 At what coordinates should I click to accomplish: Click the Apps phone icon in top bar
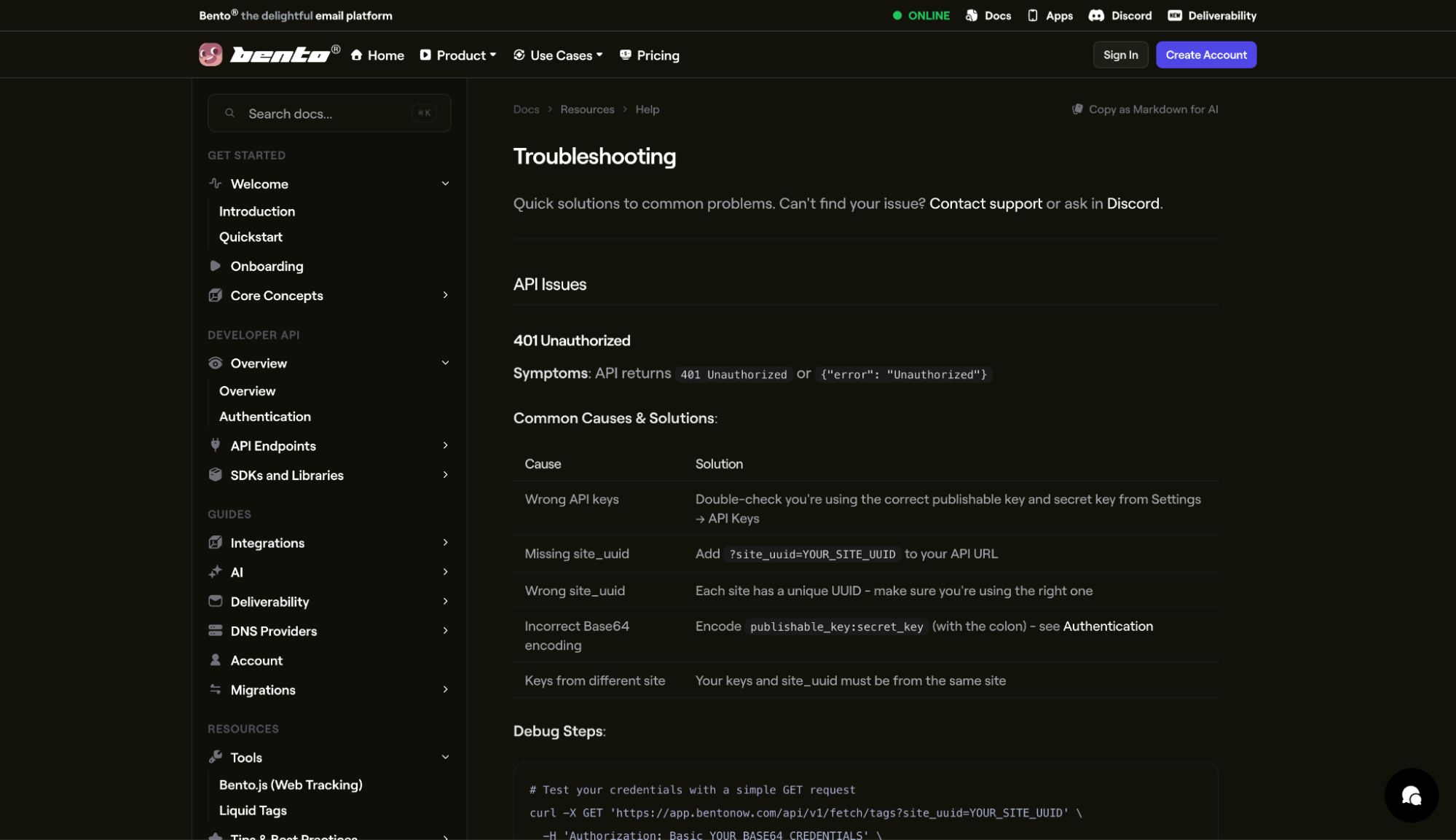[x=1032, y=15]
